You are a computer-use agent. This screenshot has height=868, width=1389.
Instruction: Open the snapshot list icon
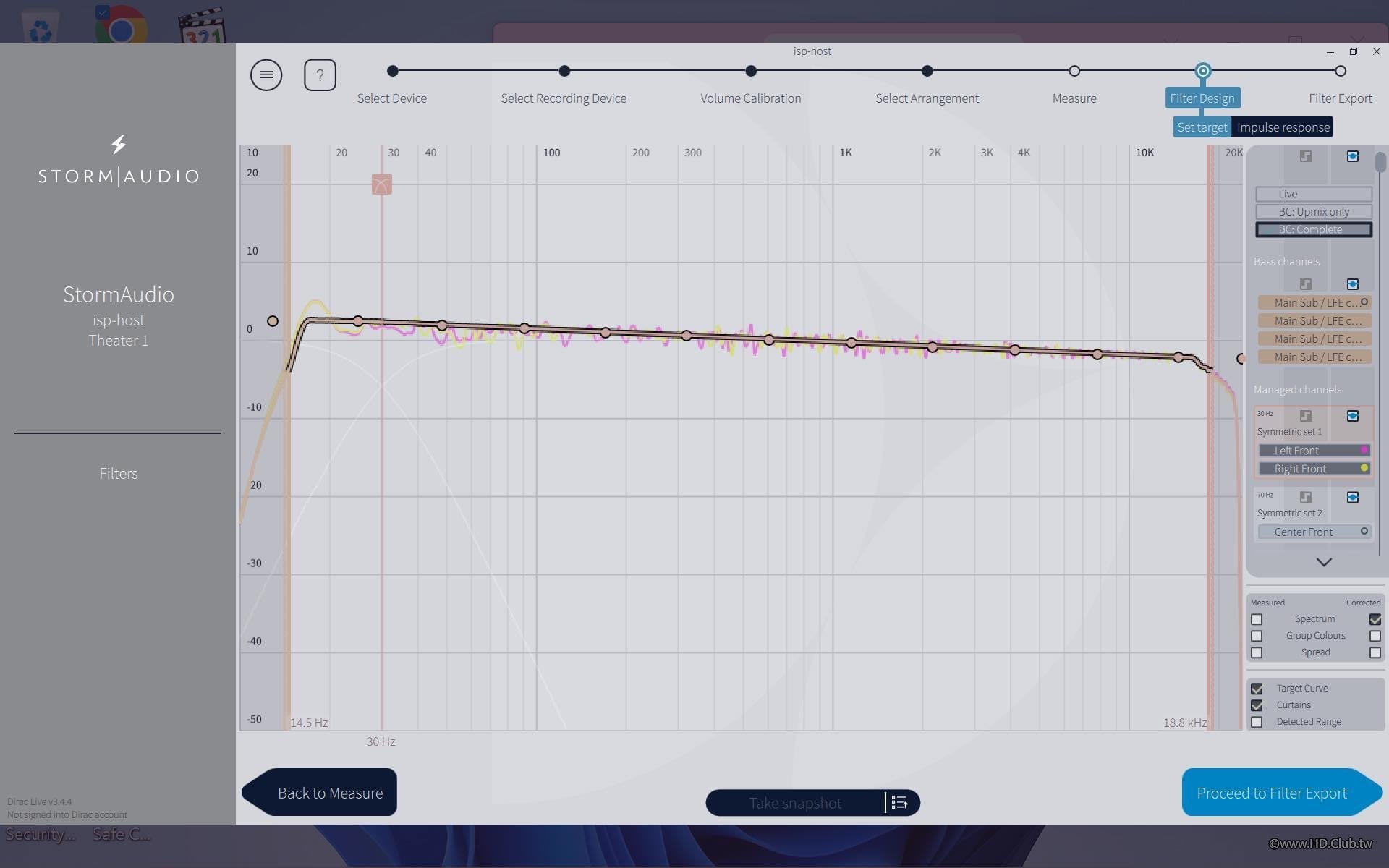pos(900,802)
